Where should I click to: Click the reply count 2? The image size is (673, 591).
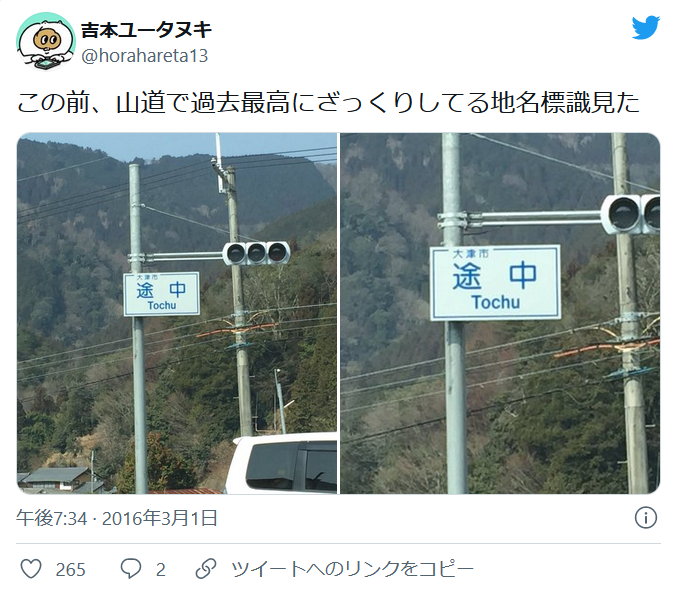pos(161,570)
